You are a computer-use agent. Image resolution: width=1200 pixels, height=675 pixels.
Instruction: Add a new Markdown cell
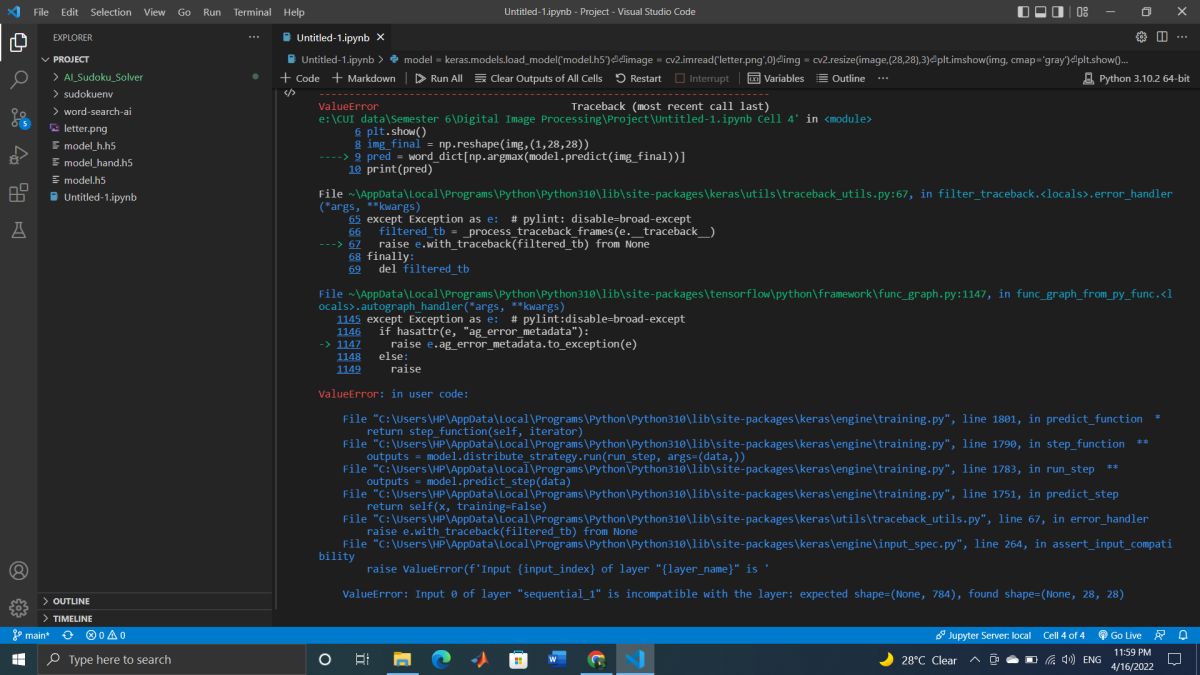[364, 78]
